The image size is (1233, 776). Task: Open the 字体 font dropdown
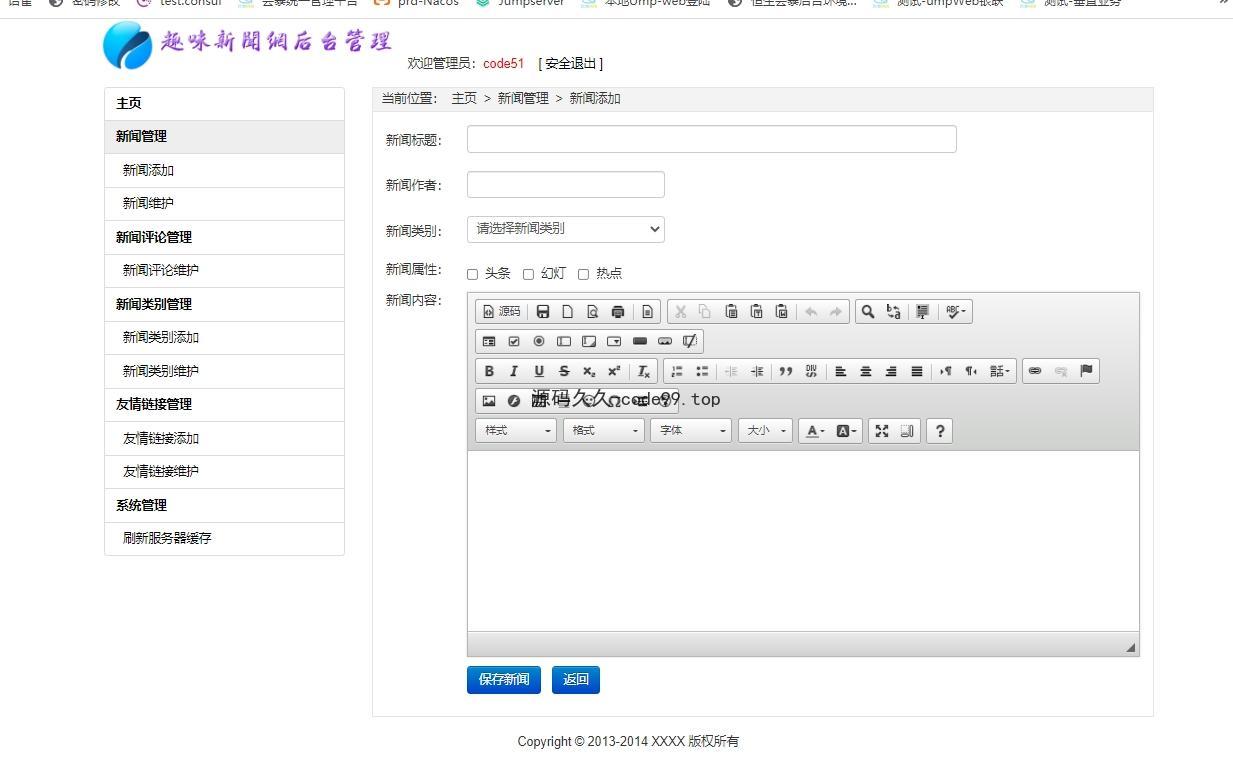point(691,431)
